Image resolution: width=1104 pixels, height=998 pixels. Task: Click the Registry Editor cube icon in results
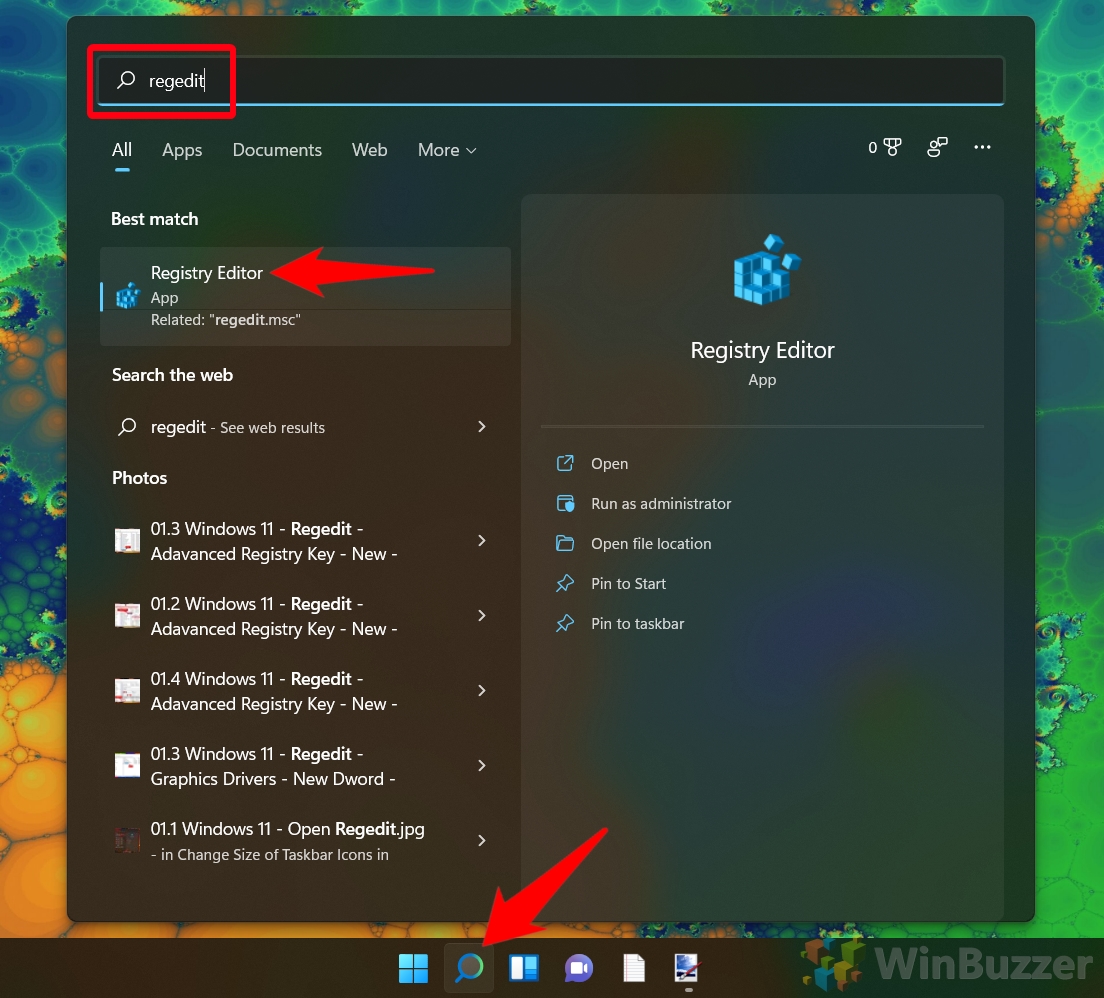point(127,295)
